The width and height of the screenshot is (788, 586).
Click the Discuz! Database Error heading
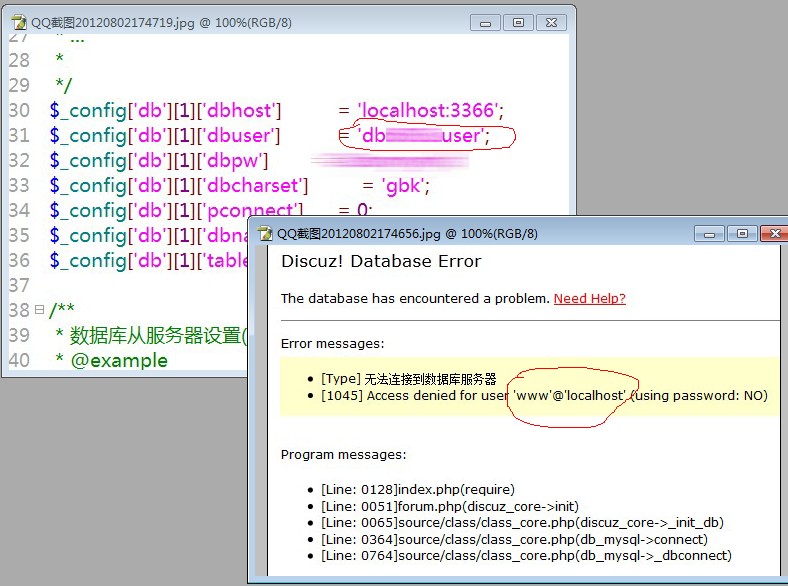click(381, 261)
